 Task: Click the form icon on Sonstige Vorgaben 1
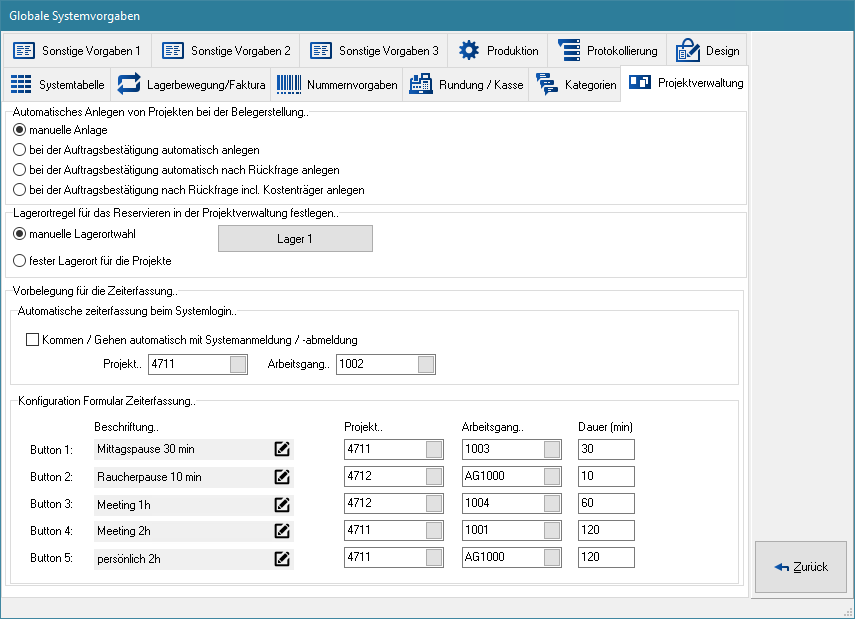click(x=24, y=50)
